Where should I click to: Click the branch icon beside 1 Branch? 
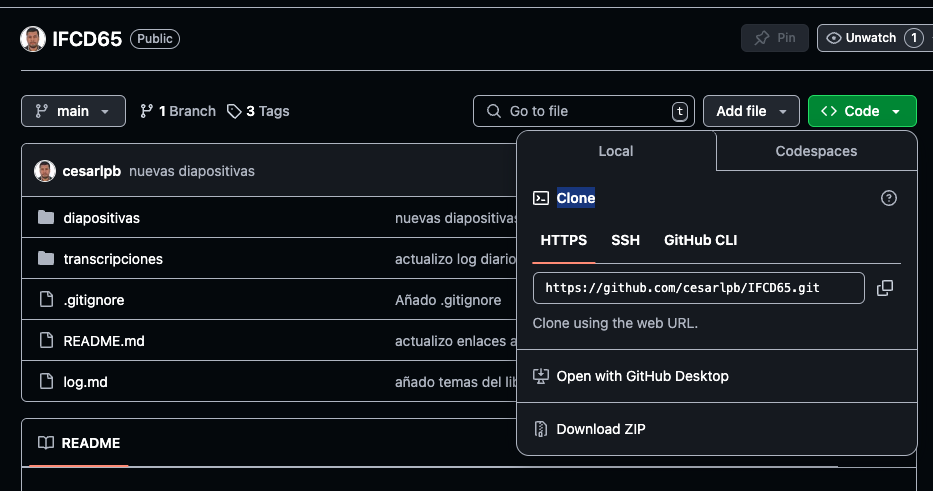(x=146, y=111)
